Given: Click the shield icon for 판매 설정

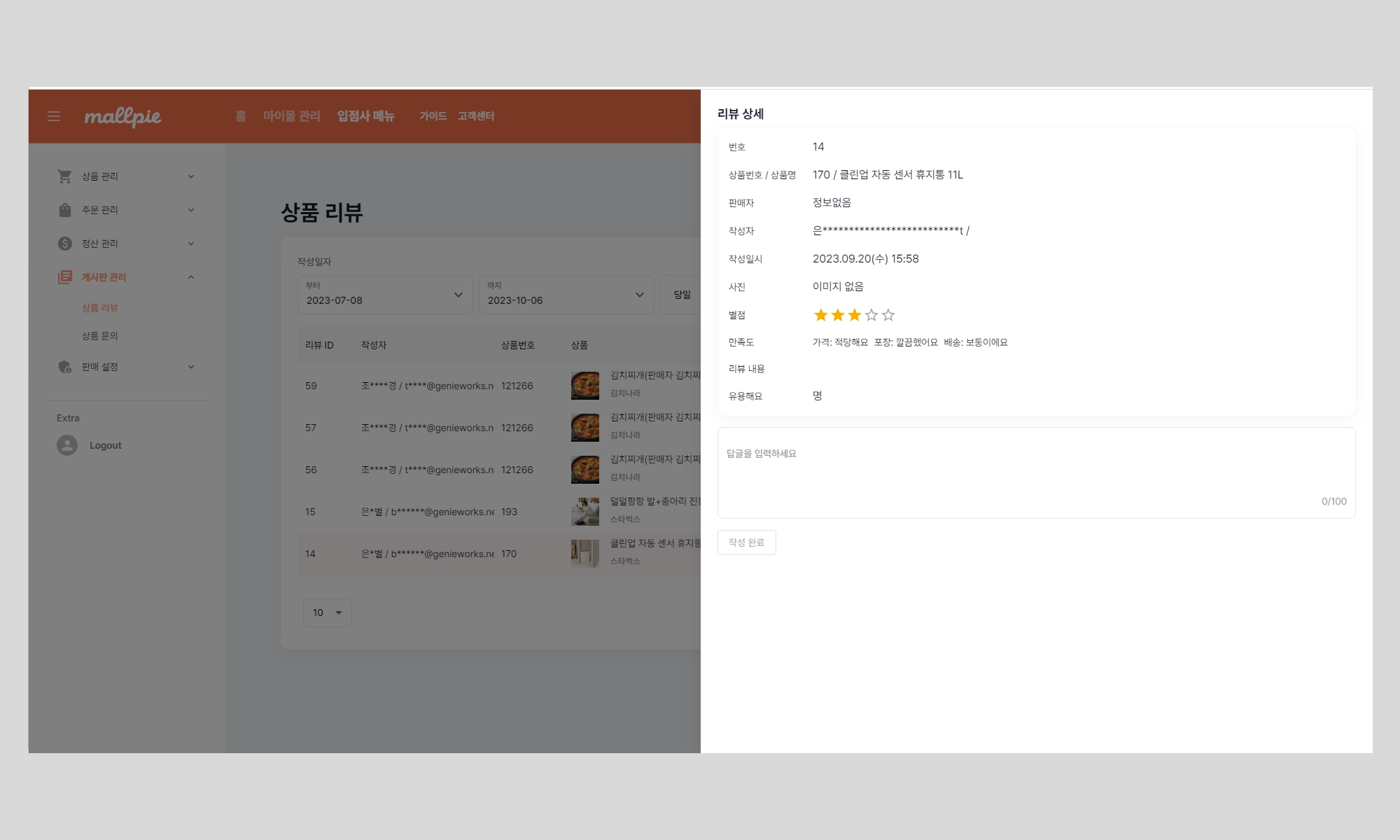Looking at the screenshot, I should (65, 367).
